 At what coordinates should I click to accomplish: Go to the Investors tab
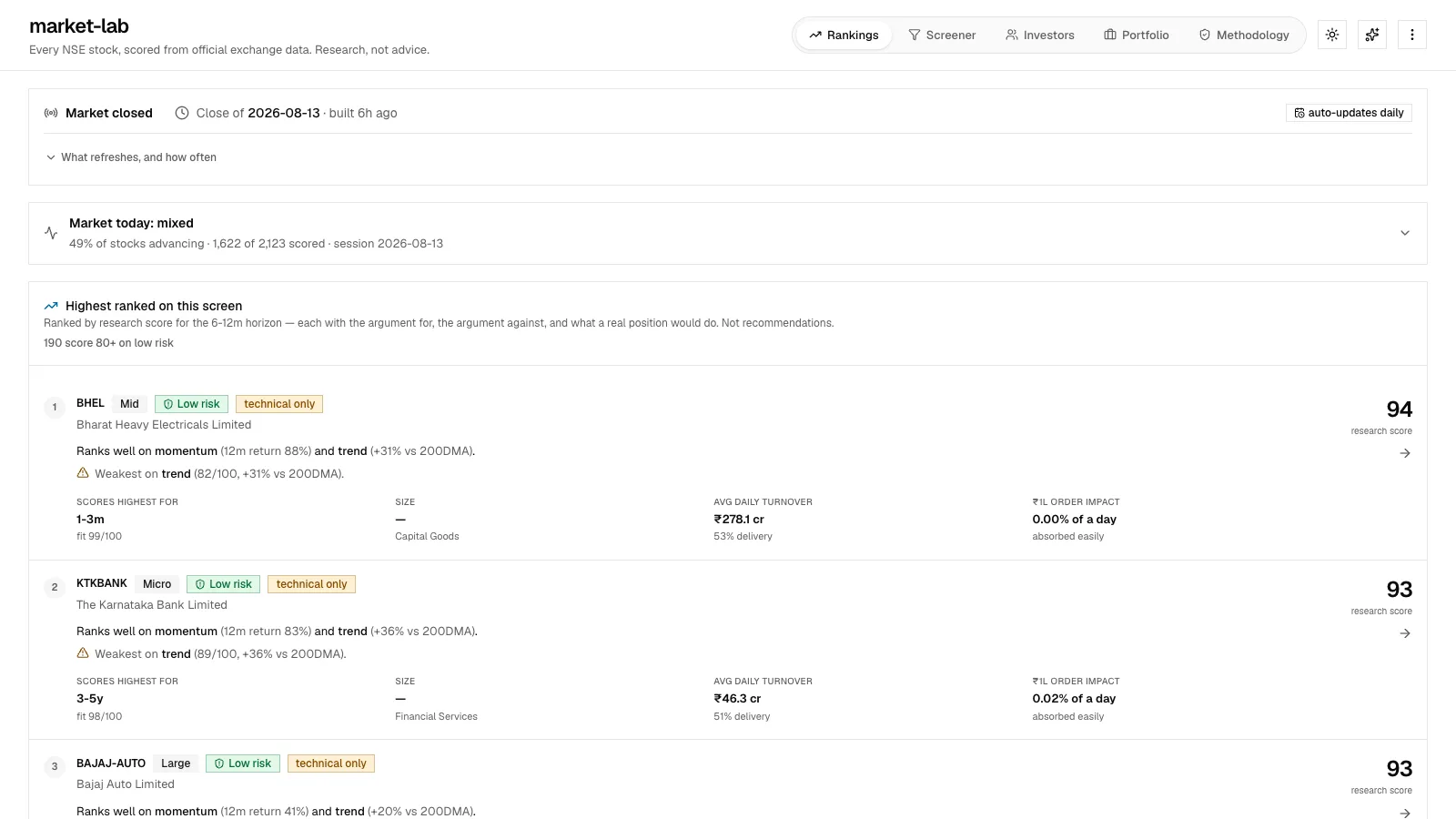pyautogui.click(x=1039, y=35)
